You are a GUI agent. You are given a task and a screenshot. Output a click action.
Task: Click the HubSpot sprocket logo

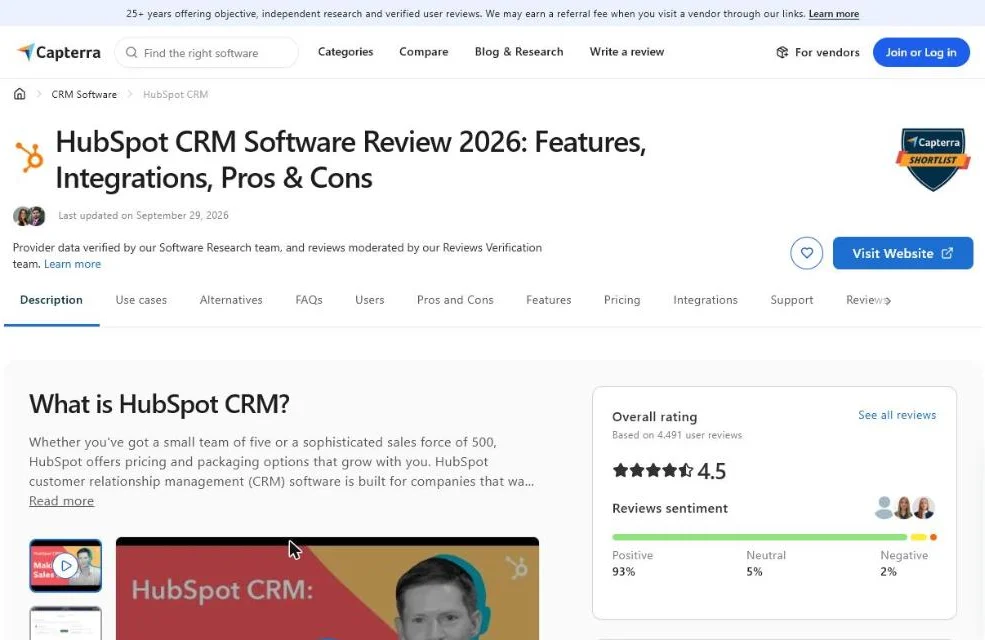(x=30, y=157)
